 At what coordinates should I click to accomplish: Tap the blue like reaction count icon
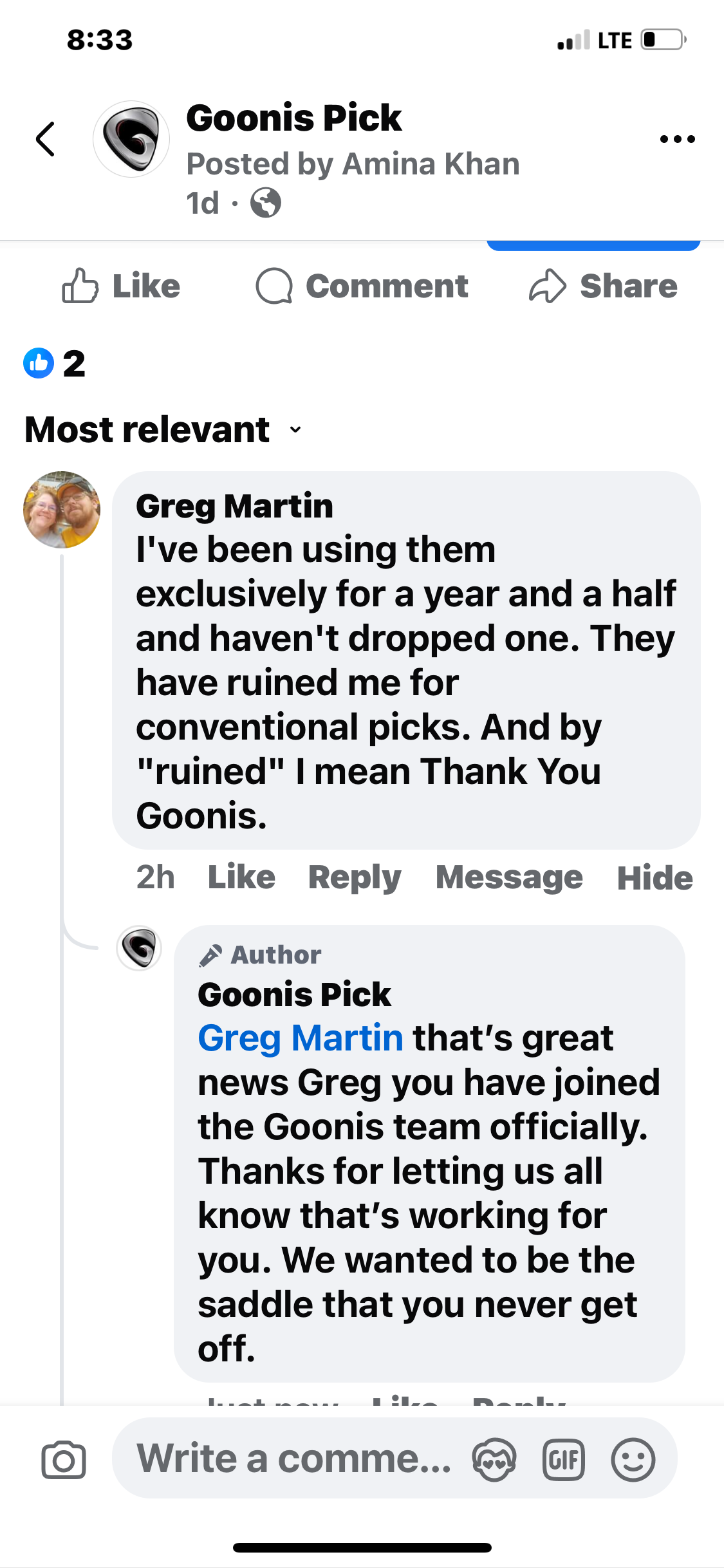[x=39, y=363]
